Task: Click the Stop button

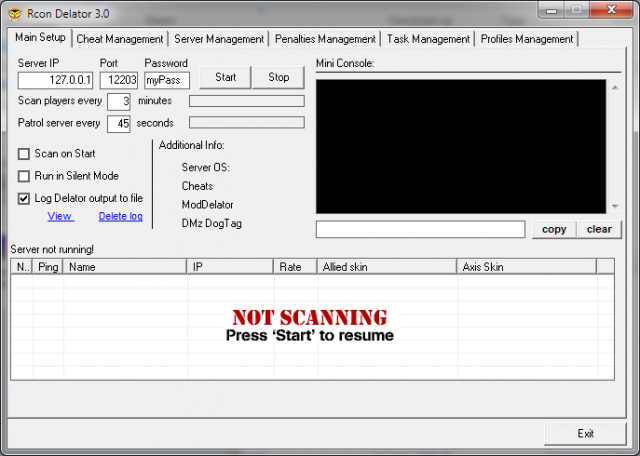Action: (x=278, y=77)
